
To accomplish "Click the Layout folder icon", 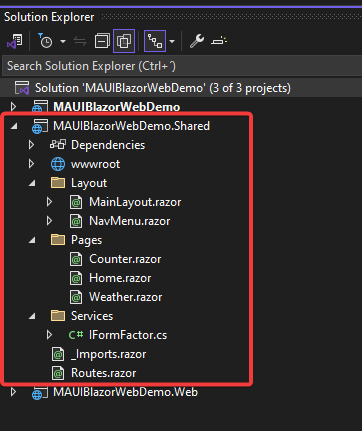I will pos(58,183).
